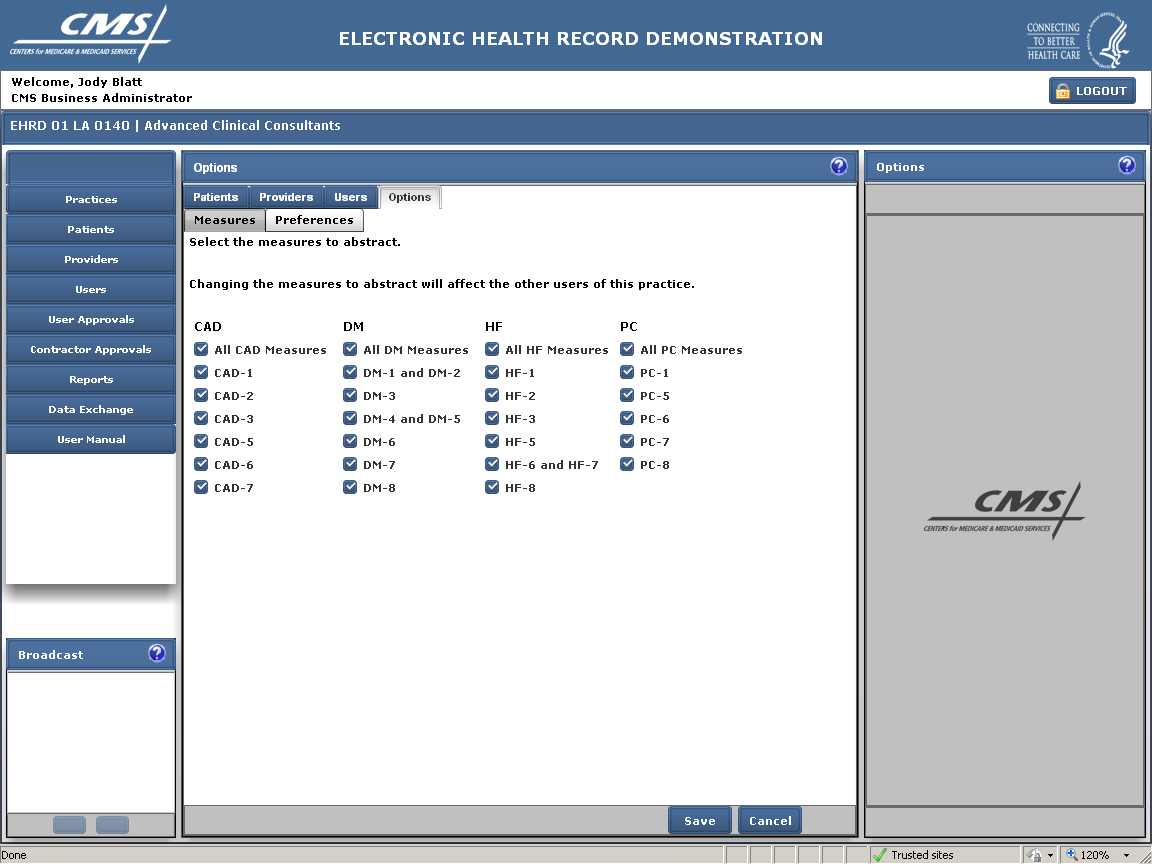This screenshot has height=864, width=1152.
Task: Toggle the CAD-6 checkbox
Action: pos(201,464)
